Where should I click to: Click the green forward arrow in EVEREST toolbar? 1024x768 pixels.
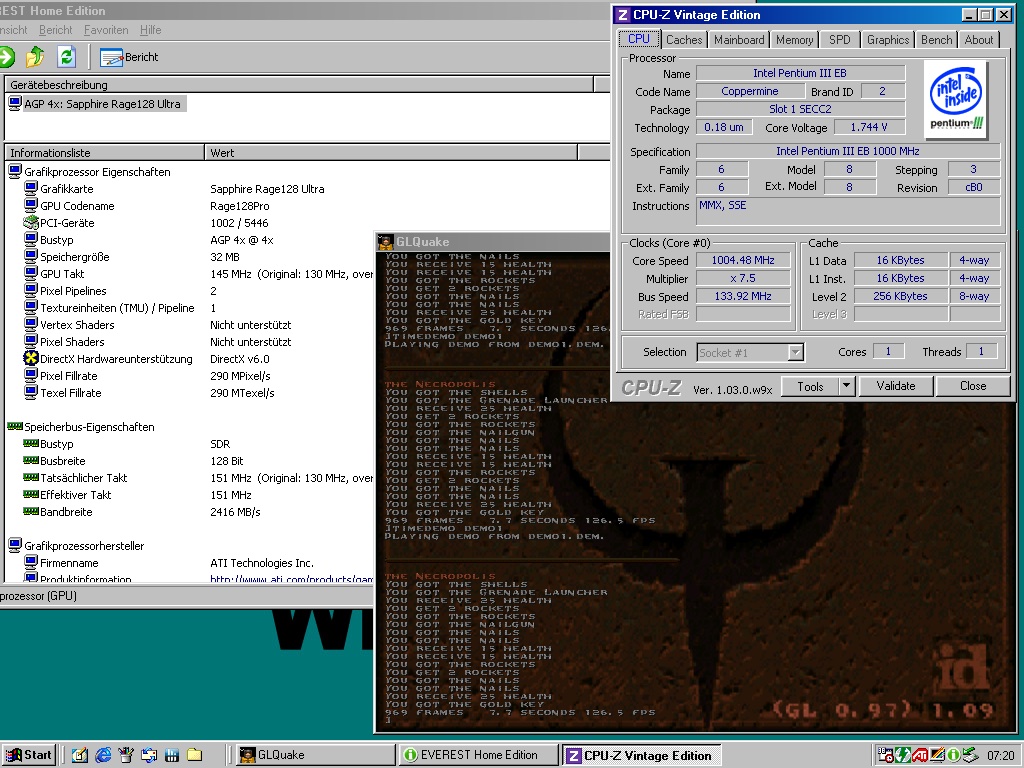pyautogui.click(x=6, y=57)
